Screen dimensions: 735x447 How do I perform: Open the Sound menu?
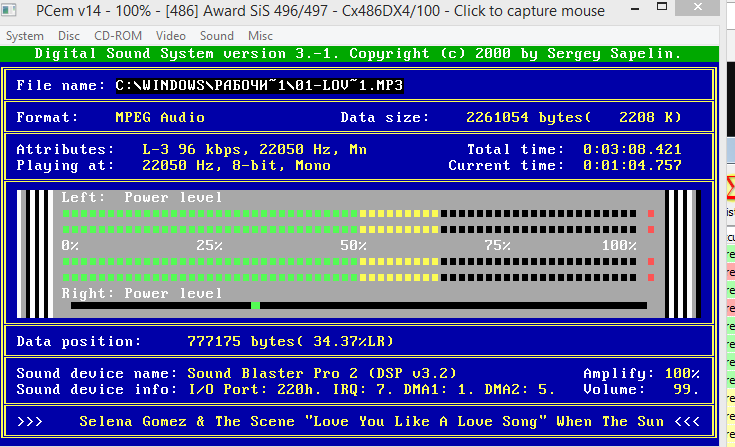[217, 36]
